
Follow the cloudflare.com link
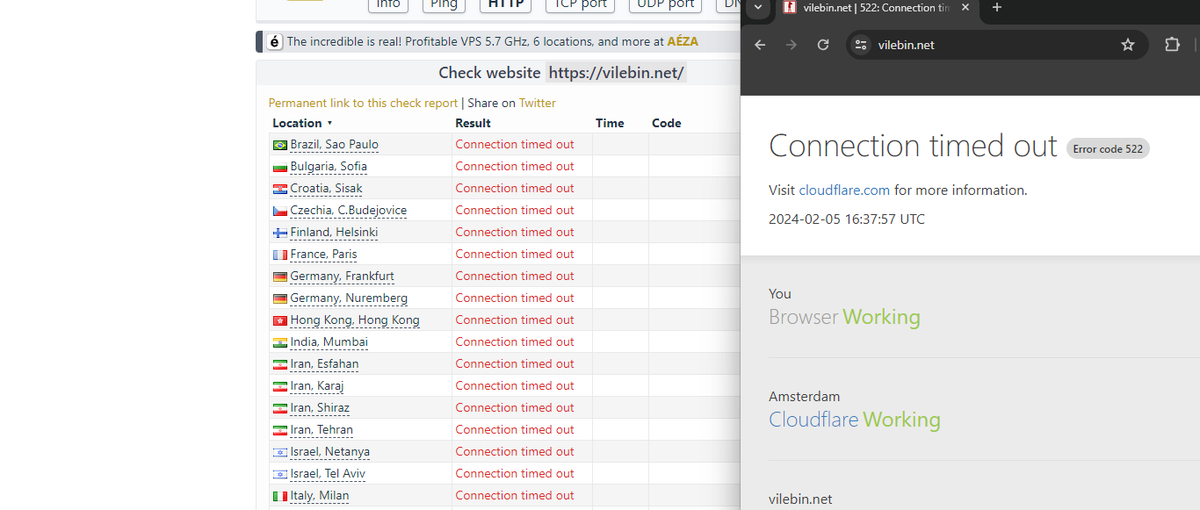point(844,190)
